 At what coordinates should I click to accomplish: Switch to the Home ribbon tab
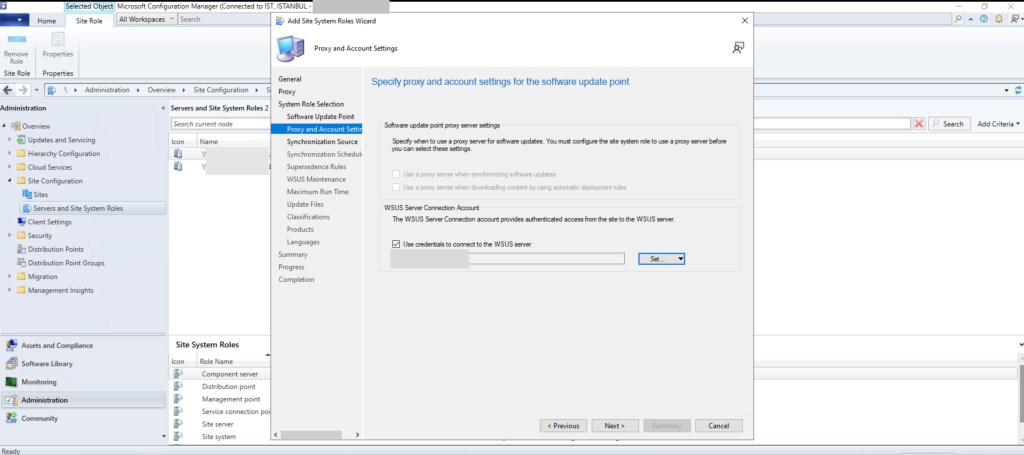[46, 20]
